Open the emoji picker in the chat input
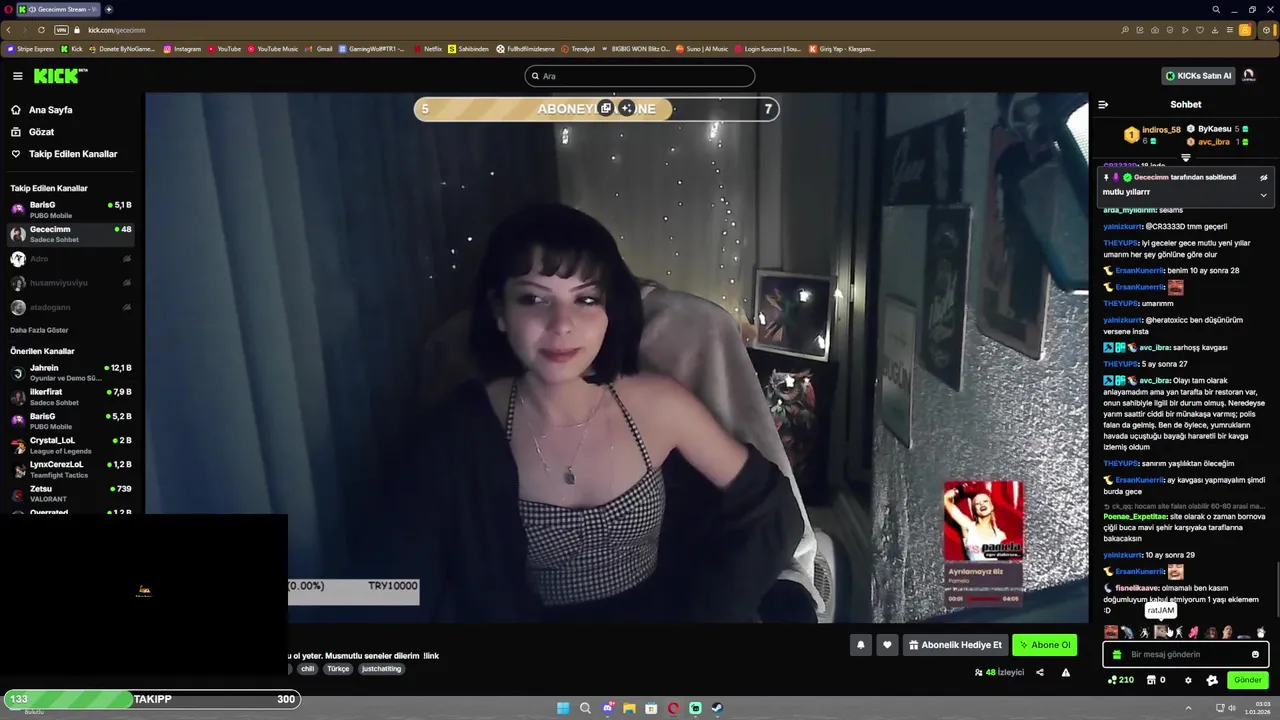Screen dimensions: 1280x720 [x=1255, y=654]
